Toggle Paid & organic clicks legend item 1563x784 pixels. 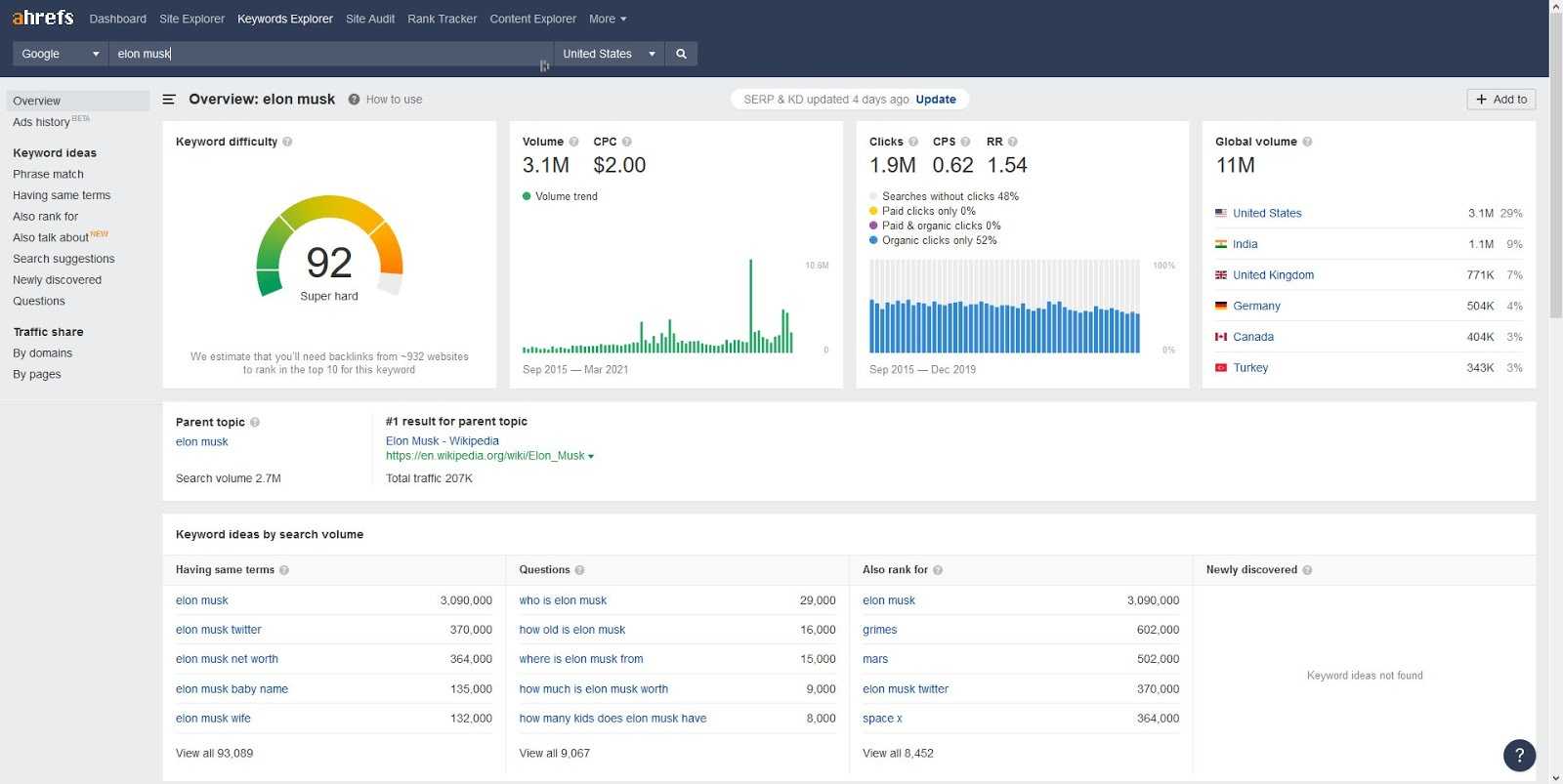coord(935,226)
